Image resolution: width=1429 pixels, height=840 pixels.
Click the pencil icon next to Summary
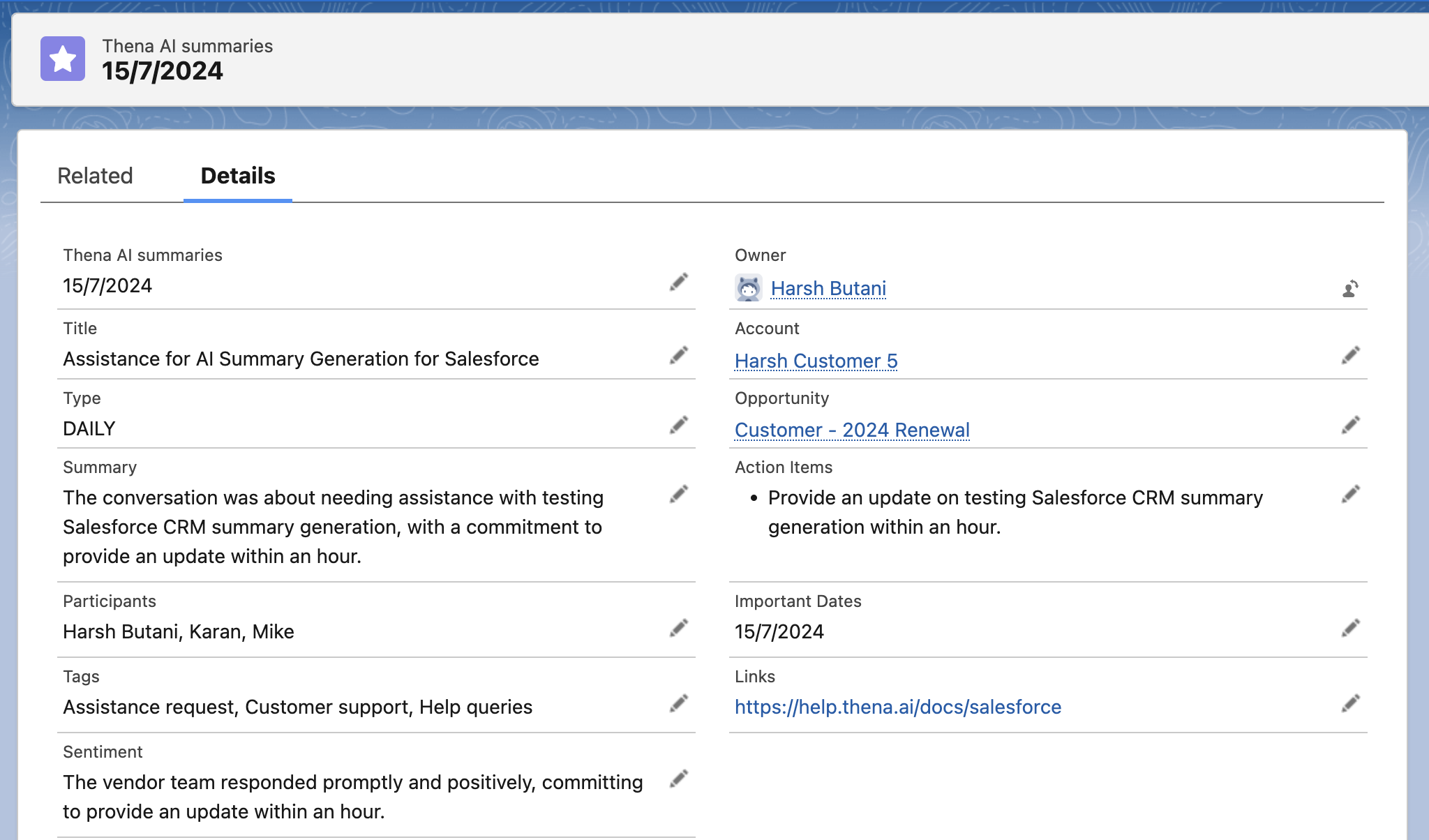679,495
